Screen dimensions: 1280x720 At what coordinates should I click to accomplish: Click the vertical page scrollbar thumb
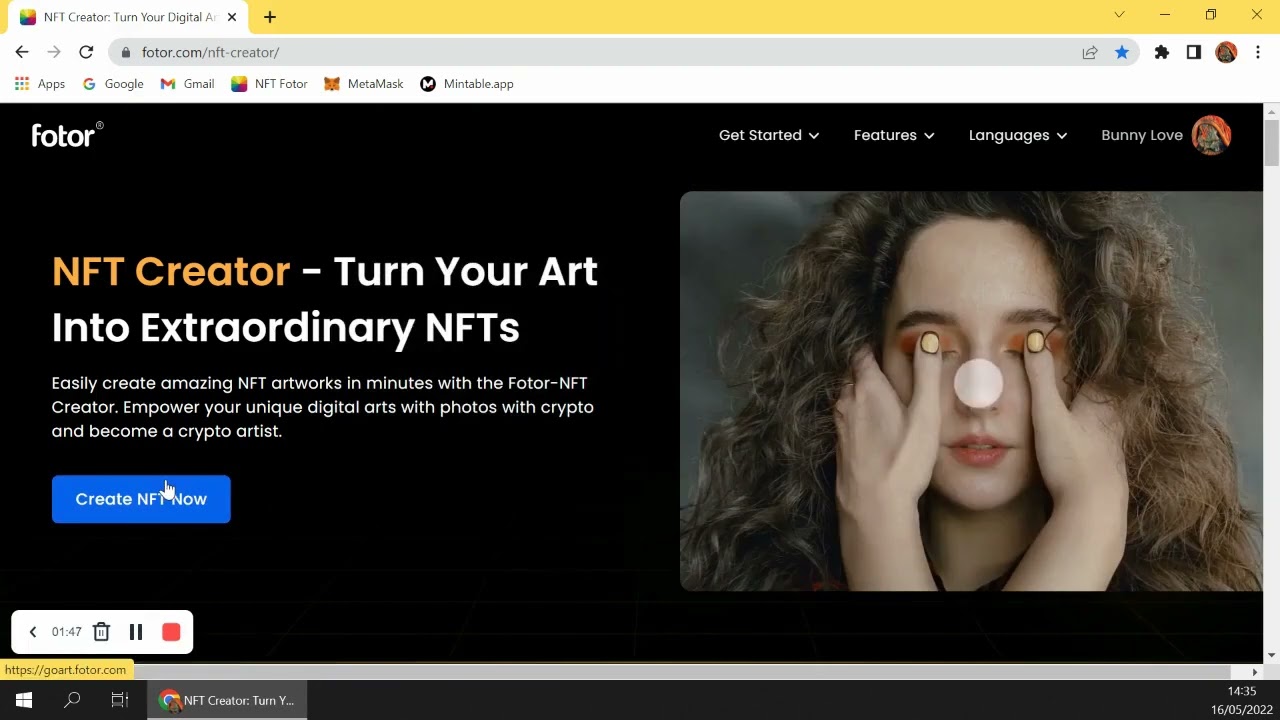(x=1272, y=142)
